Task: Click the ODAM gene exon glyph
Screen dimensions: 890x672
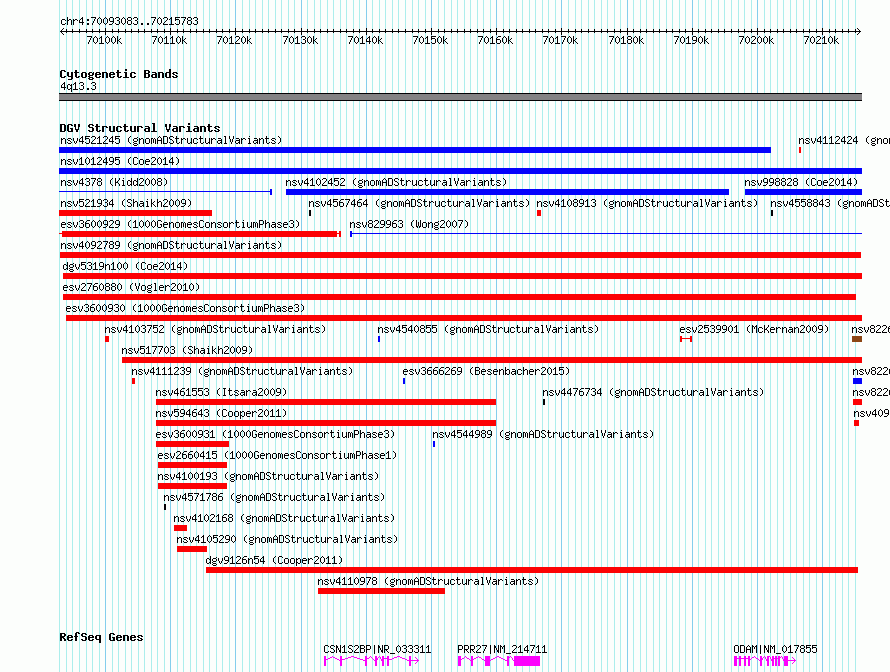Action: 765,661
